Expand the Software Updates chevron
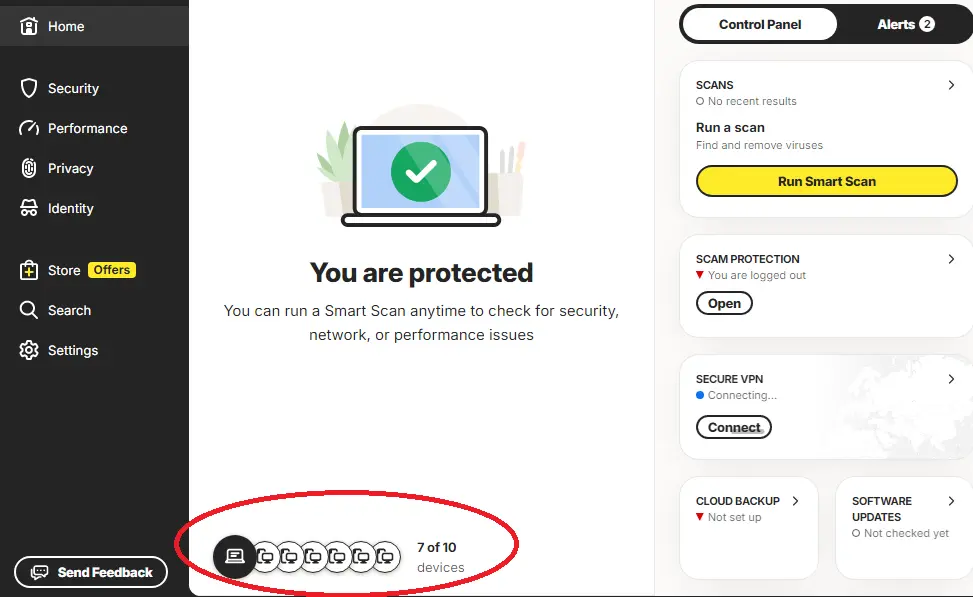Viewport: 973px width, 597px height. tap(951, 501)
